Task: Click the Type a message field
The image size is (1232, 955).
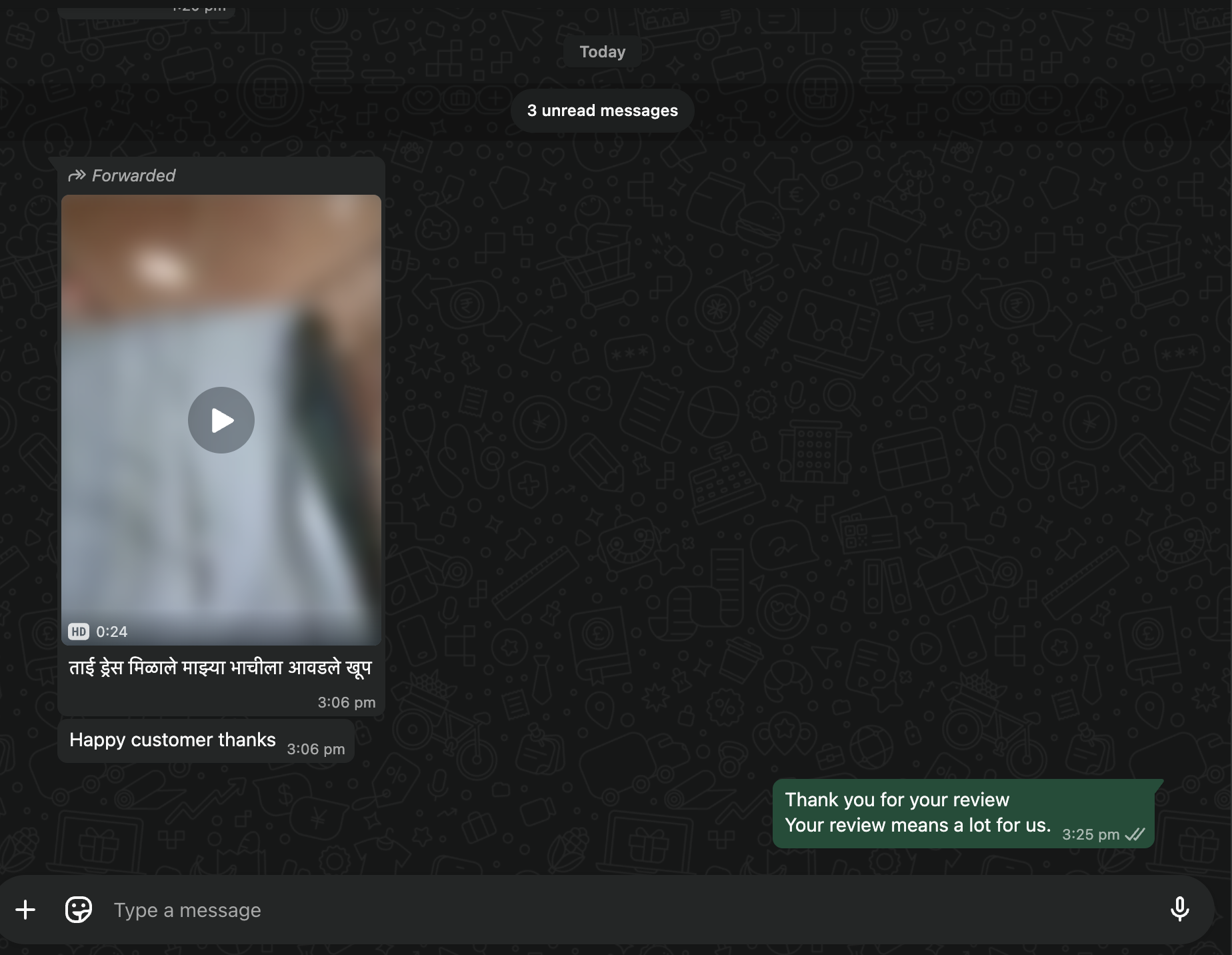Action: 600,910
